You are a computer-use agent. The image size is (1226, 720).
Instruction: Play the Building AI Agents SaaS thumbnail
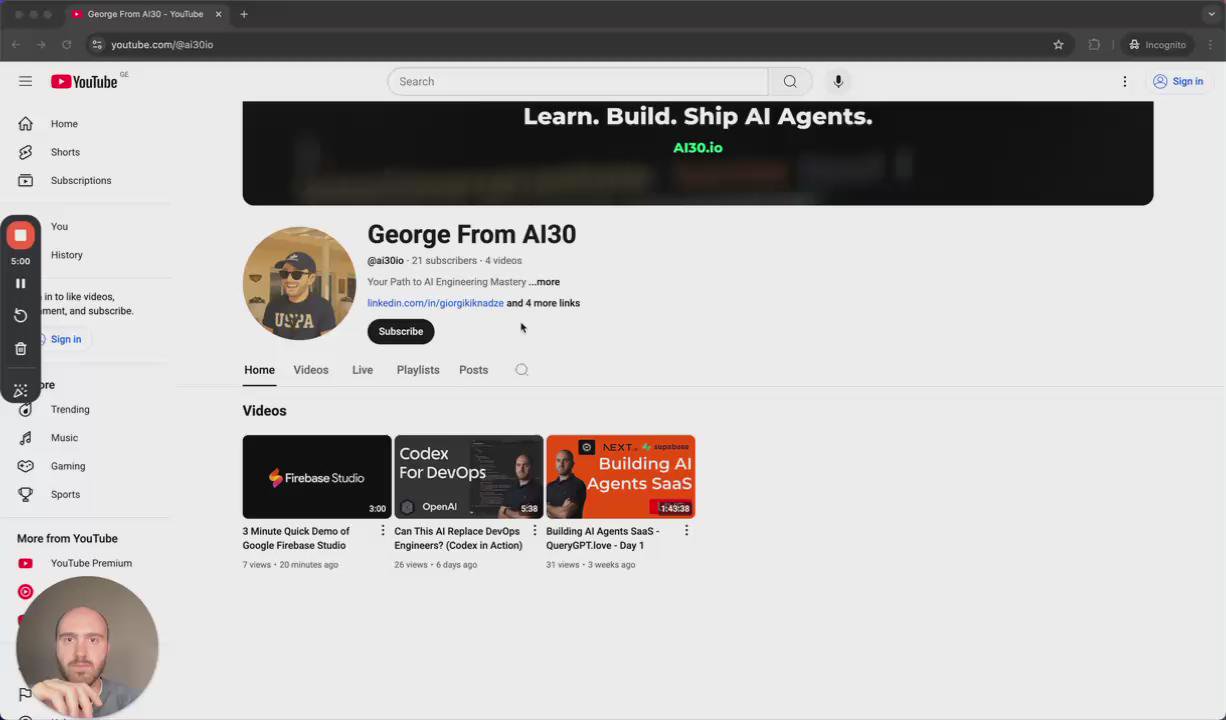tap(620, 477)
